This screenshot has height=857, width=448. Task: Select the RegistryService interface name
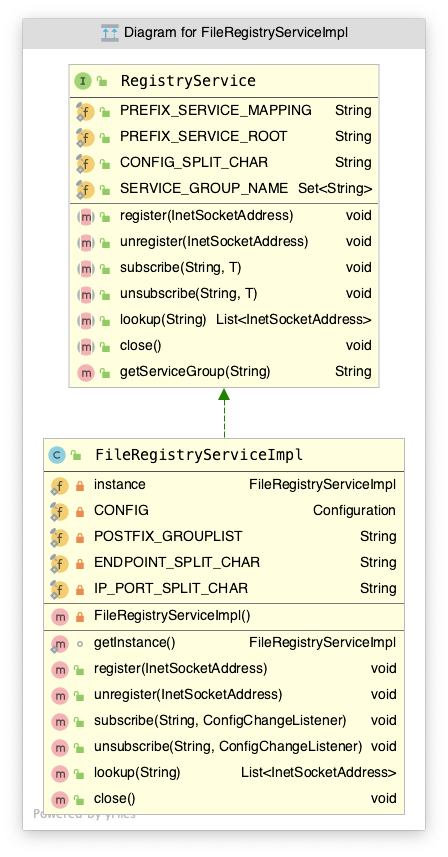[188, 81]
